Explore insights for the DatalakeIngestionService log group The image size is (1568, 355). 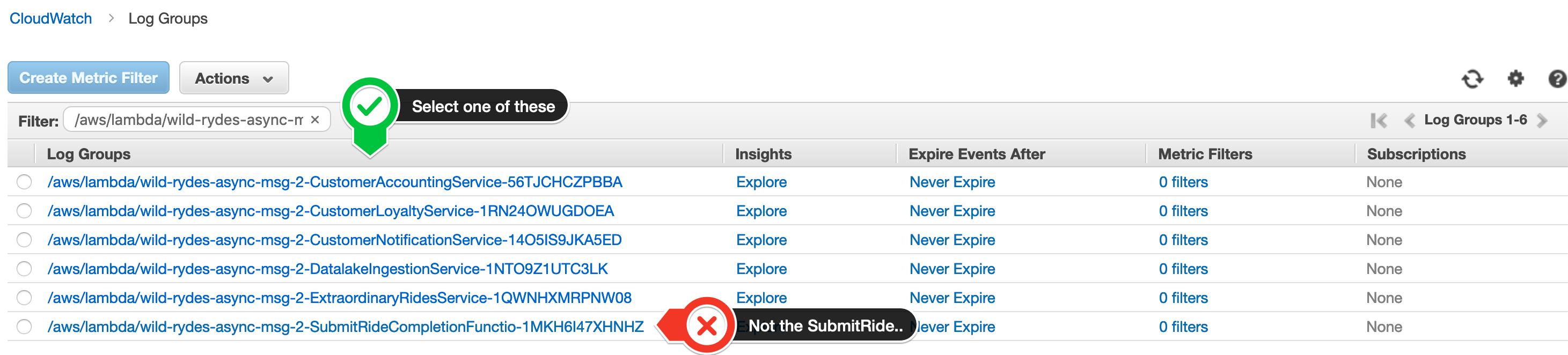[x=761, y=269]
